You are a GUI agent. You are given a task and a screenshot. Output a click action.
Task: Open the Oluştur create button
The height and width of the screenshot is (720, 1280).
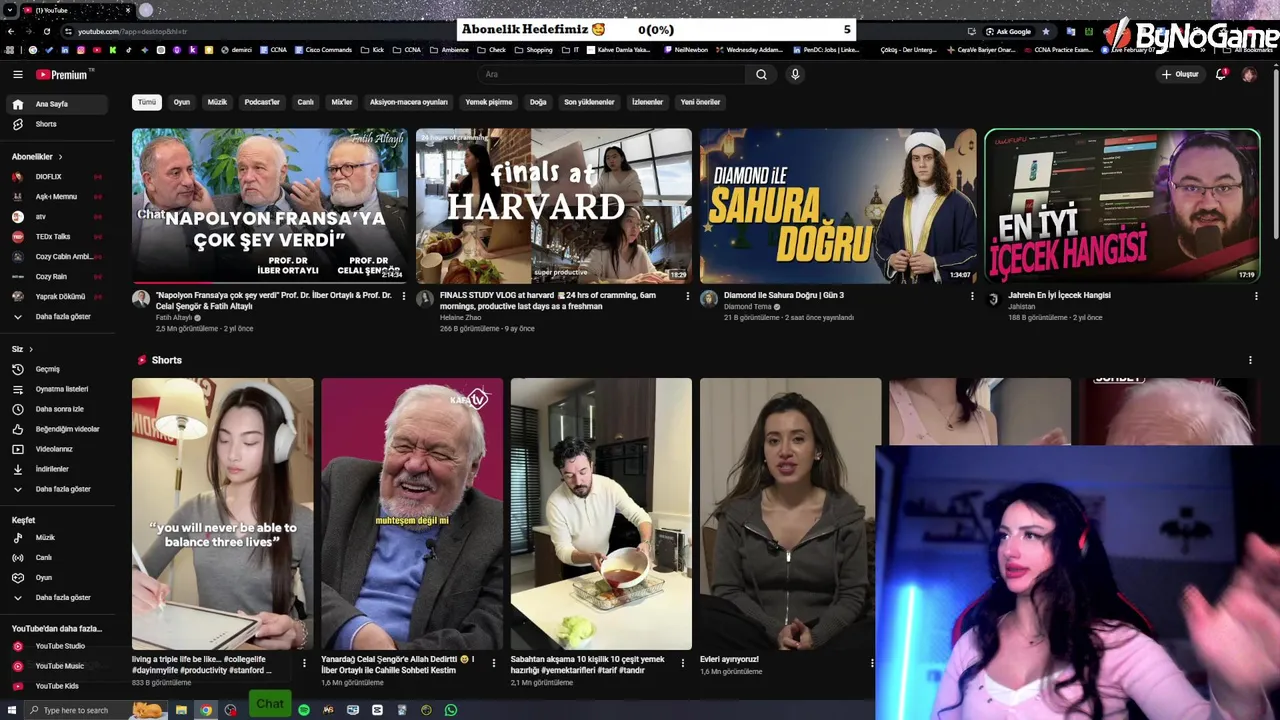point(1179,74)
